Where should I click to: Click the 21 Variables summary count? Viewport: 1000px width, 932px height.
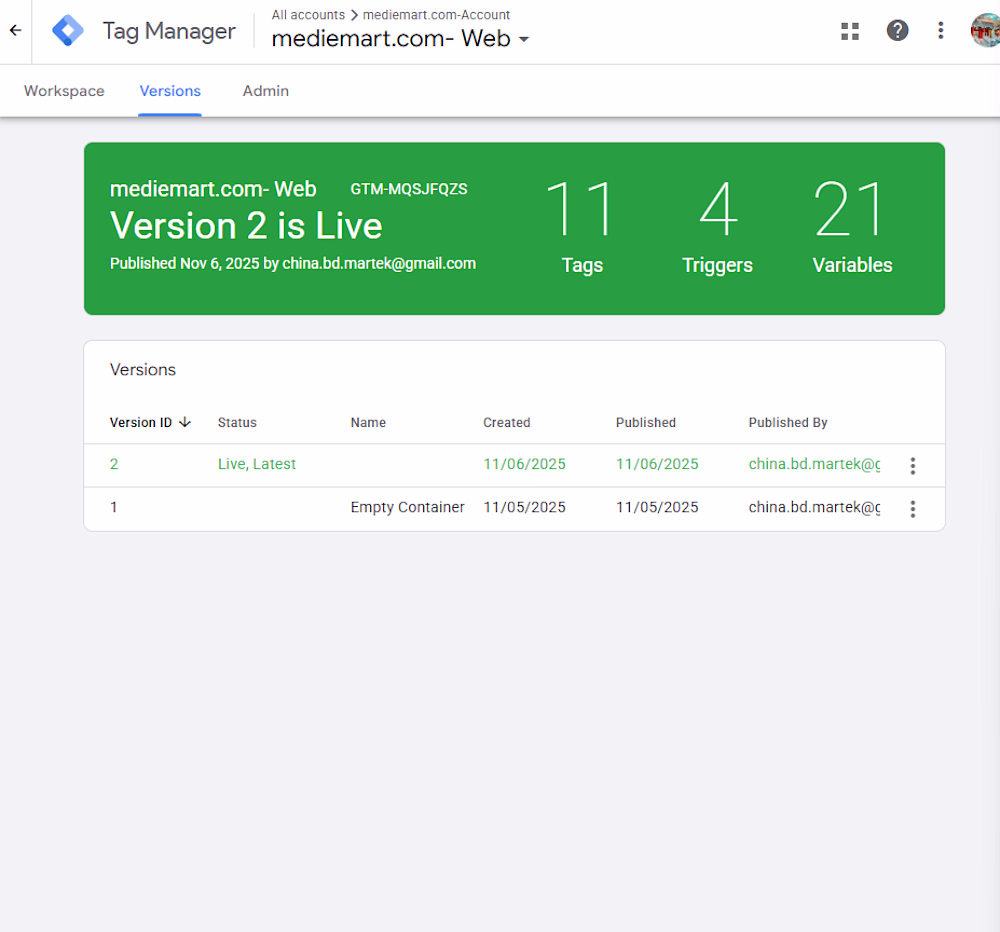pos(852,226)
